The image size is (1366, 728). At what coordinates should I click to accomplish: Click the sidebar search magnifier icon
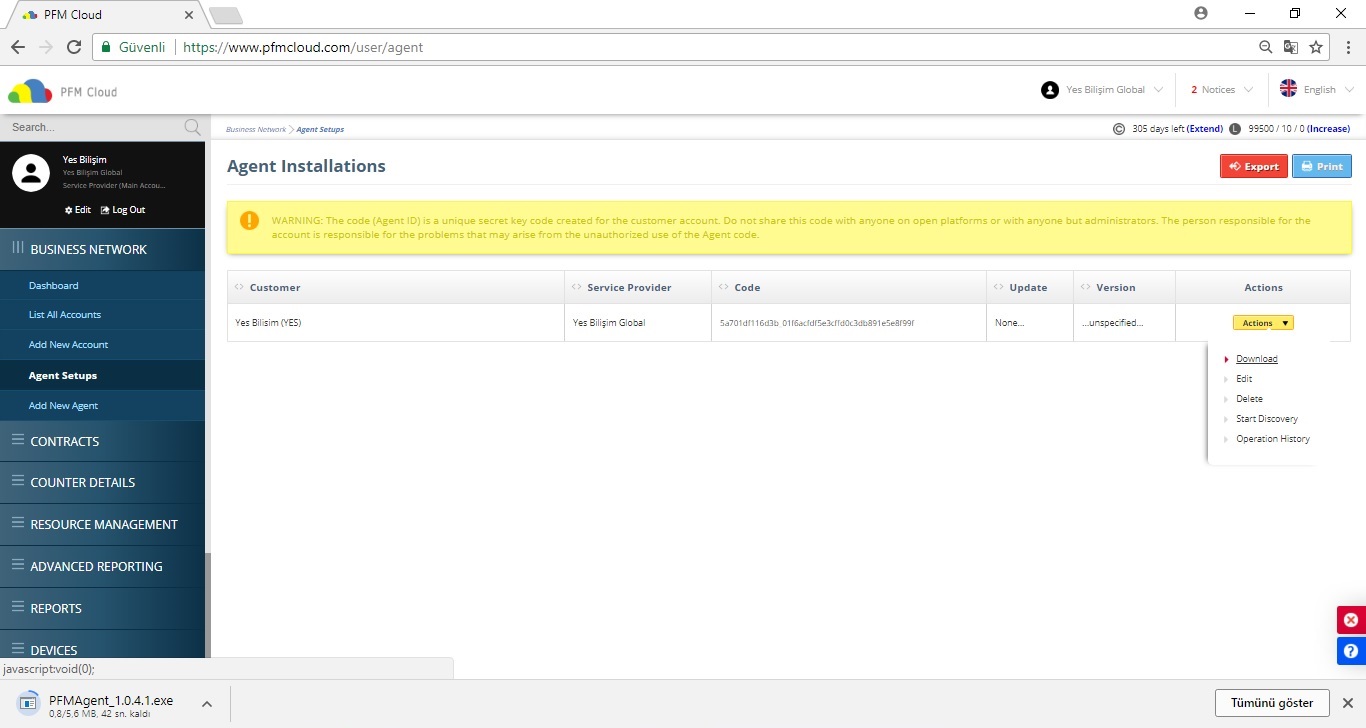click(193, 127)
